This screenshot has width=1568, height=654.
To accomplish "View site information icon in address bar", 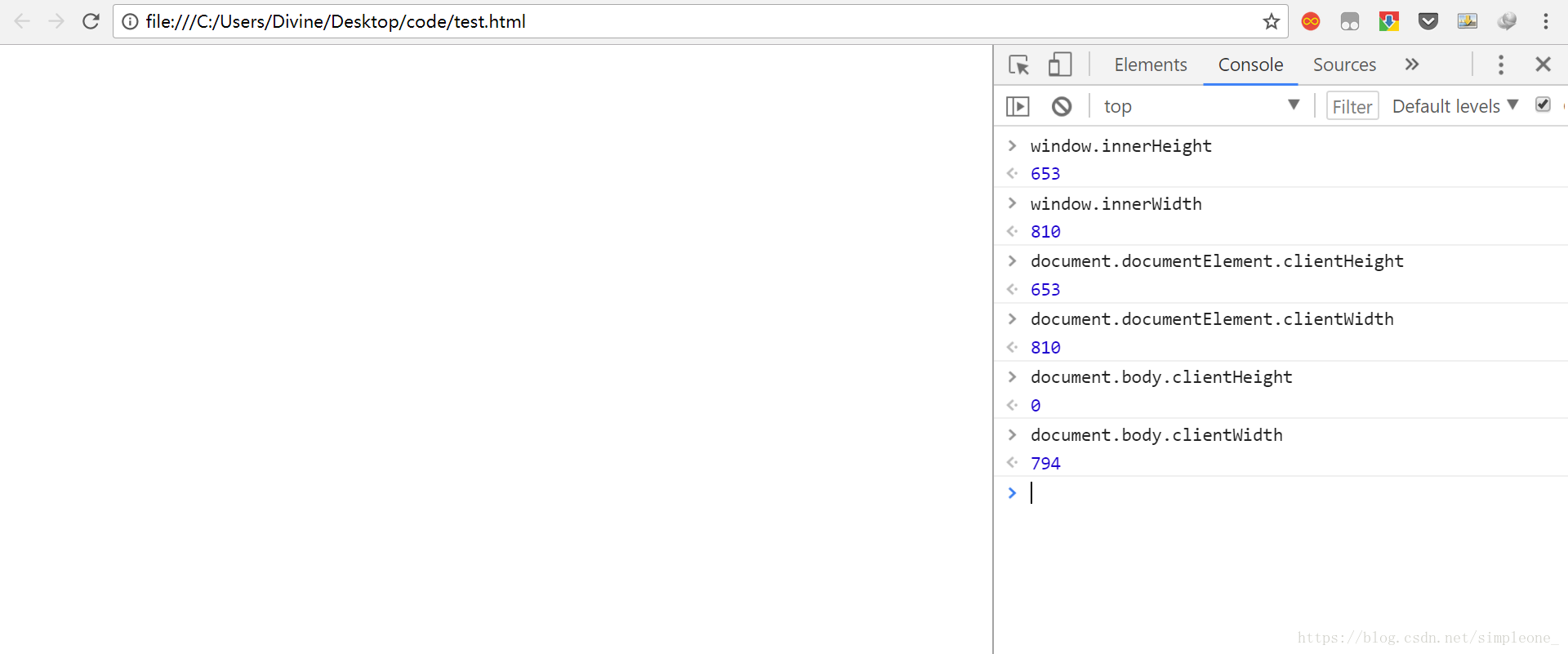I will [x=130, y=21].
